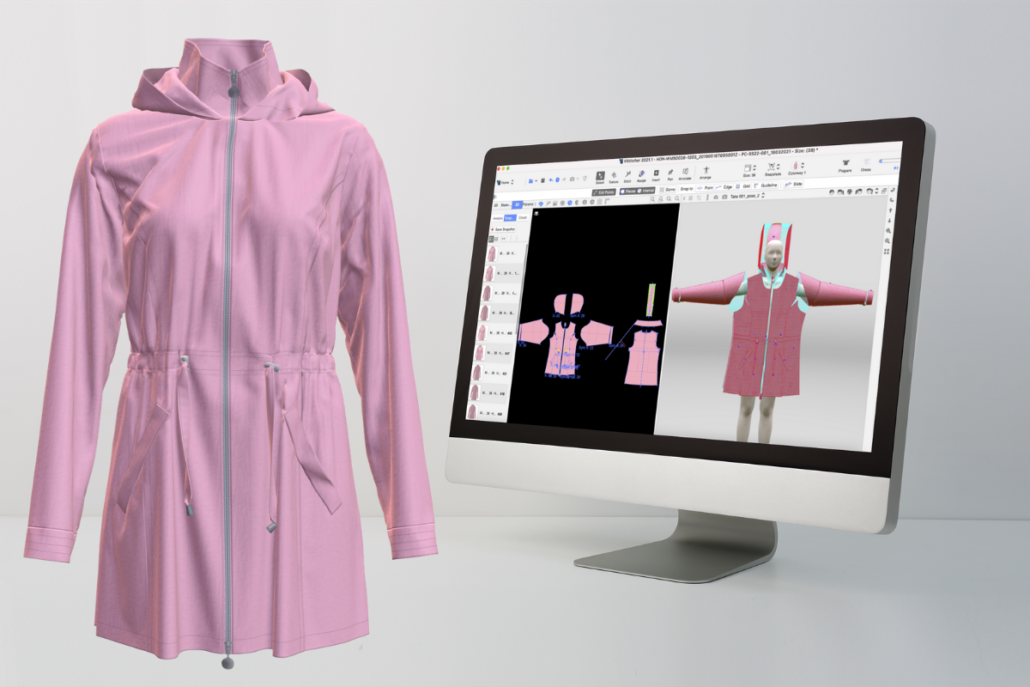This screenshot has width=1030, height=687.
Task: Open the Params panel tab
Action: coord(530,204)
